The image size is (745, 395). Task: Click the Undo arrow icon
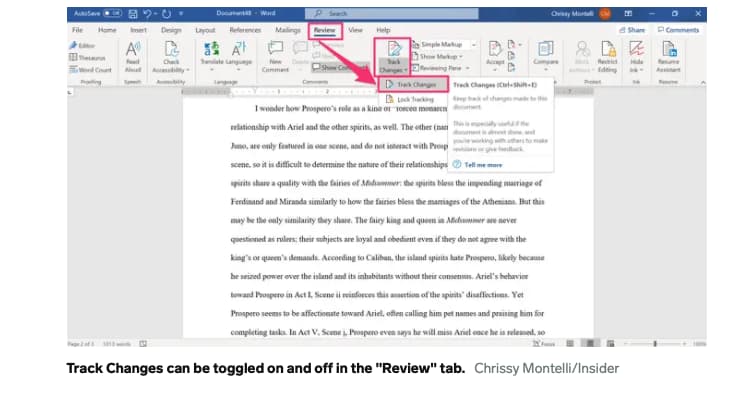(147, 14)
